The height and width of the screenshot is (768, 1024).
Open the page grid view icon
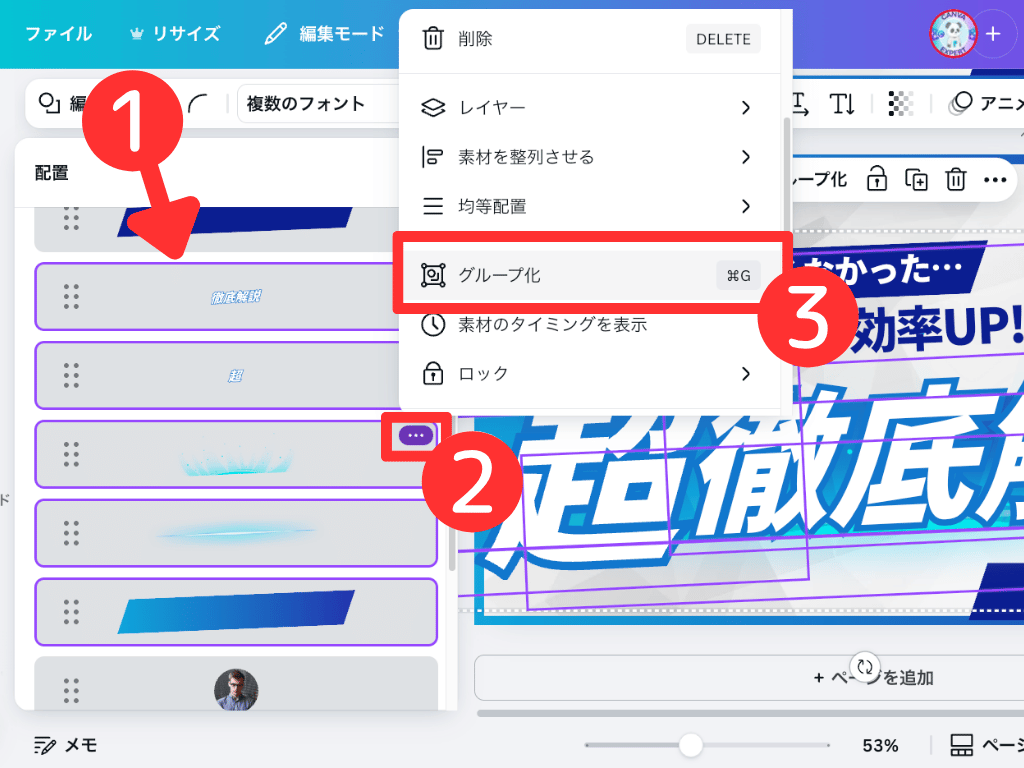(x=961, y=745)
